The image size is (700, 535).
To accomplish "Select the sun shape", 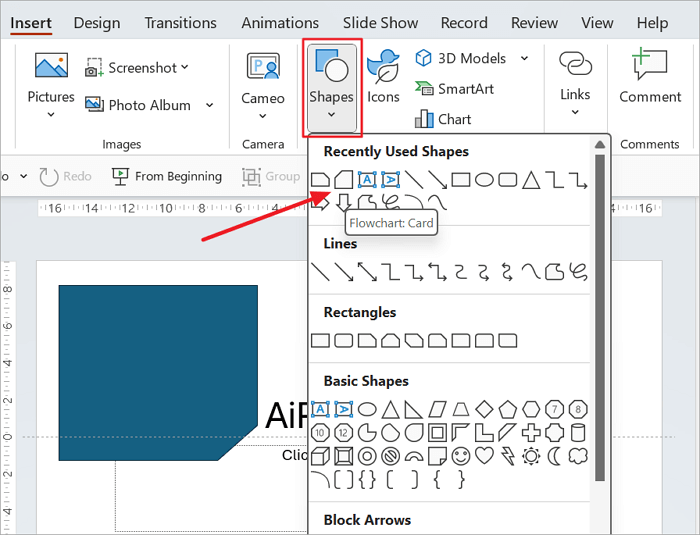I will 531,456.
